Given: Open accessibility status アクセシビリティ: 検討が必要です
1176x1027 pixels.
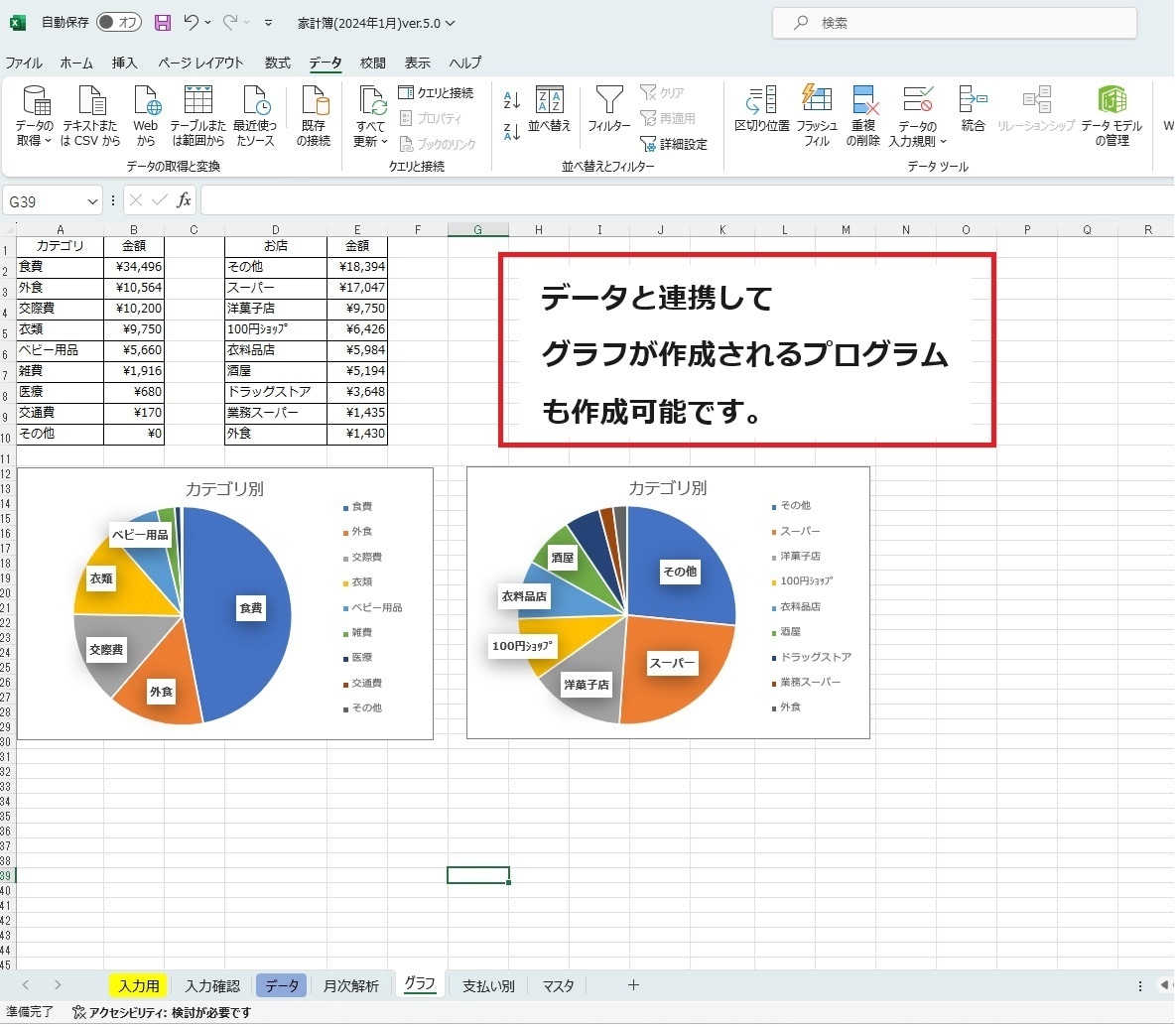Looking at the screenshot, I should coord(162,1013).
